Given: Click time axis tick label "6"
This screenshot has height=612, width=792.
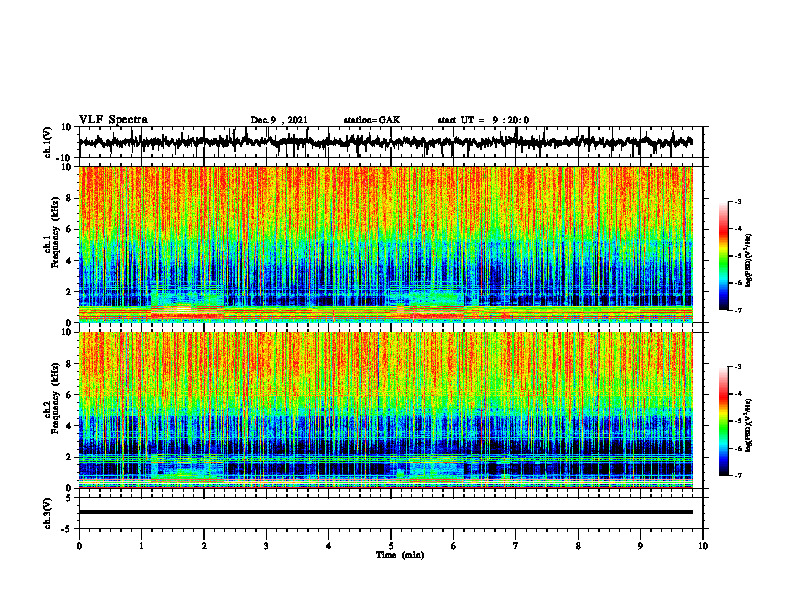Looking at the screenshot, I should pos(454,546).
